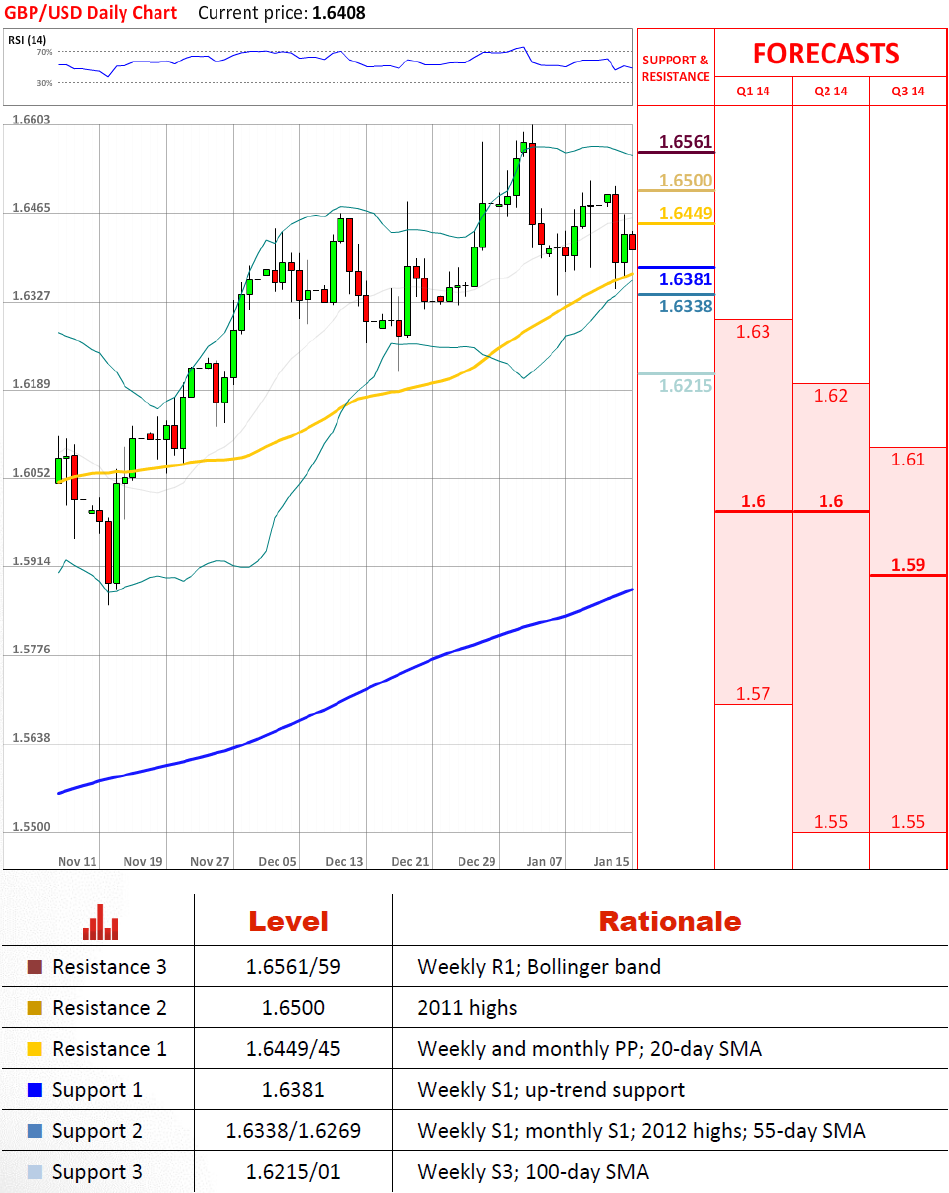Click the GBP/USD Daily Chart title
949x1193 pixels.
click(x=91, y=13)
